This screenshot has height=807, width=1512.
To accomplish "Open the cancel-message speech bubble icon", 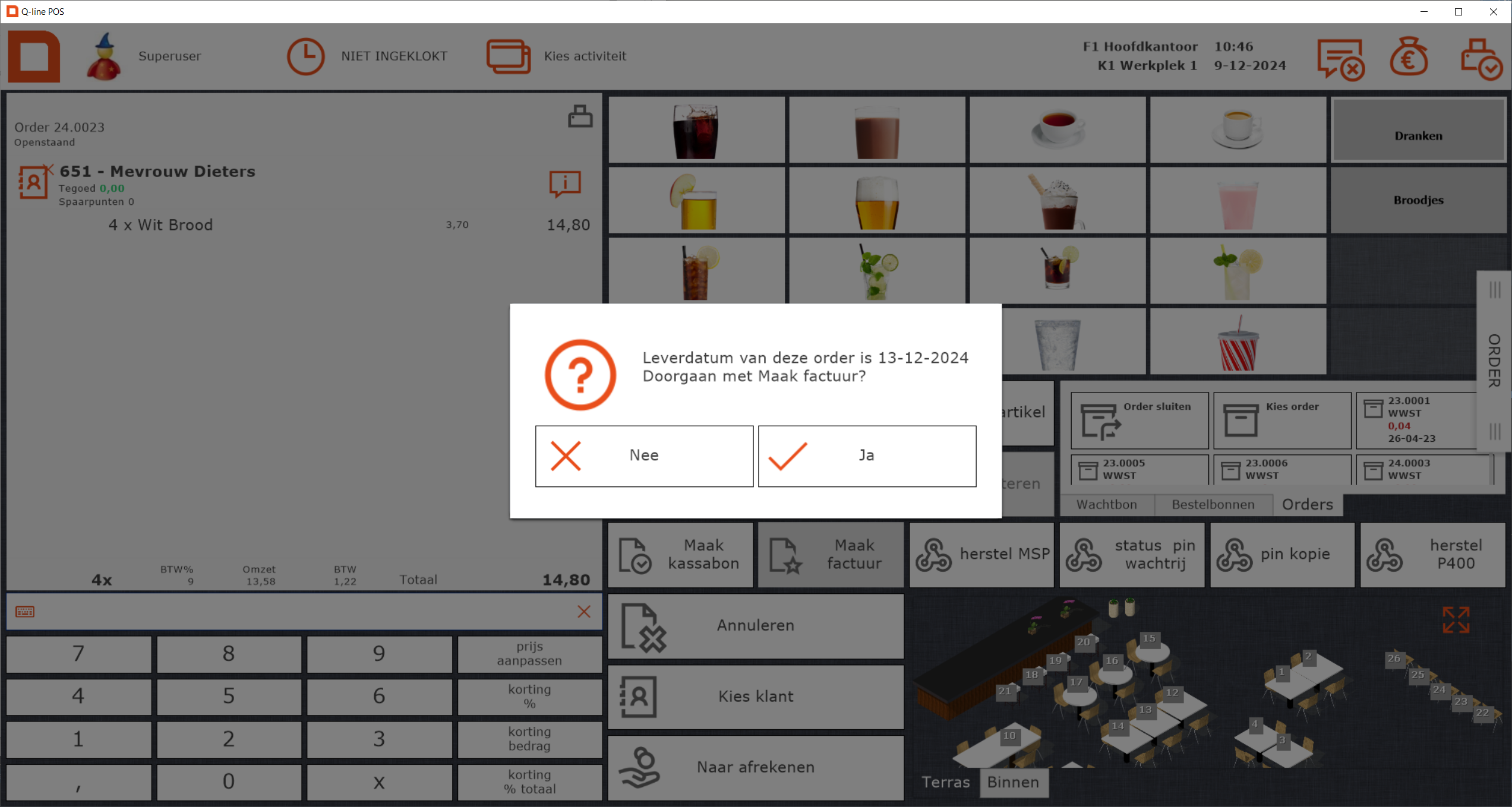I will click(x=1341, y=59).
